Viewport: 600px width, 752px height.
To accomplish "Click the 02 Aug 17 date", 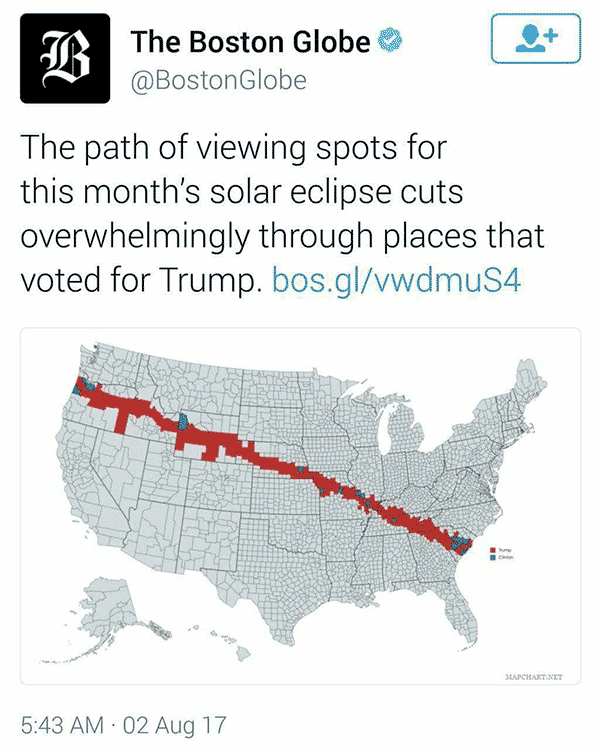I will (x=174, y=725).
